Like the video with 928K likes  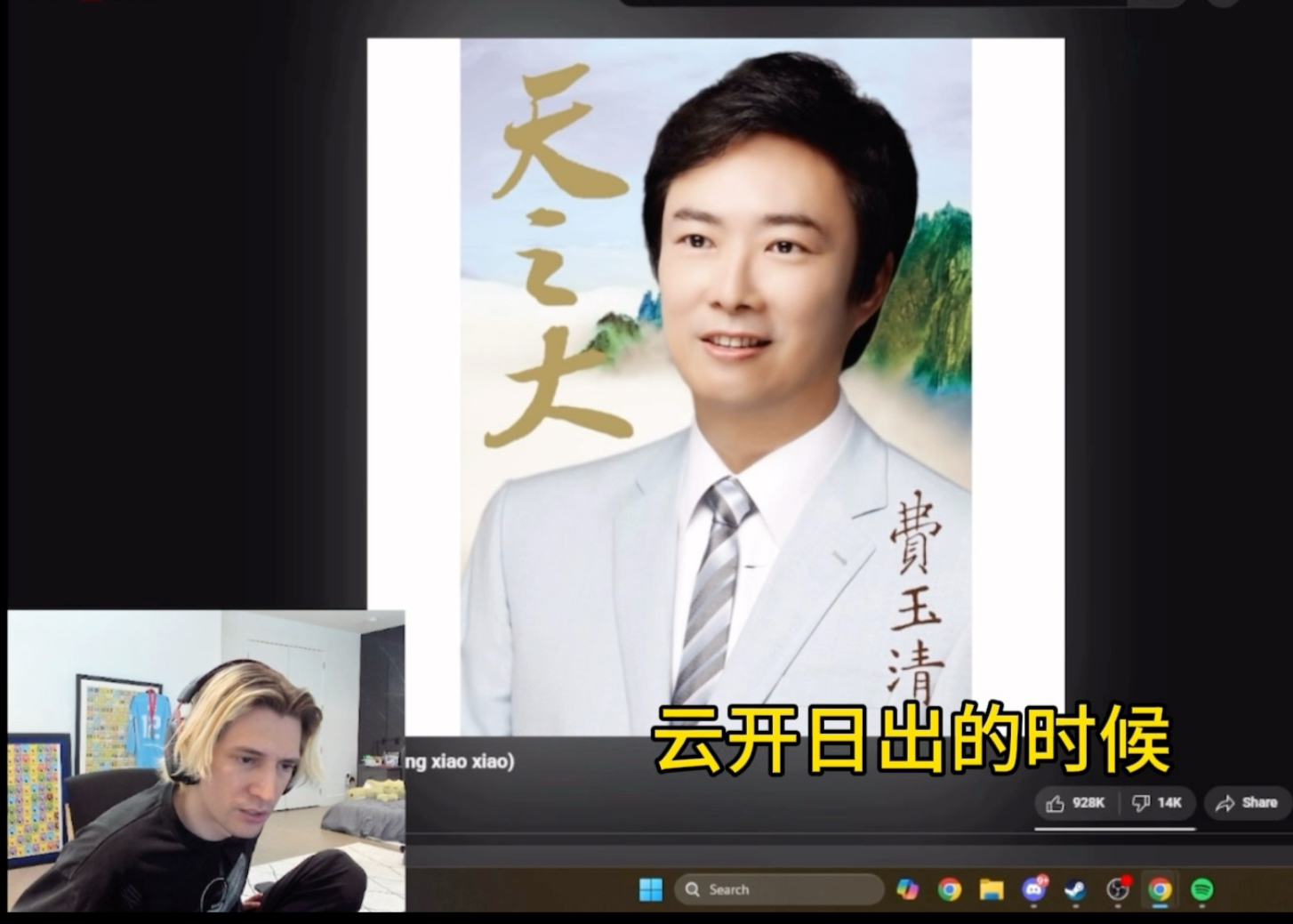[1076, 803]
